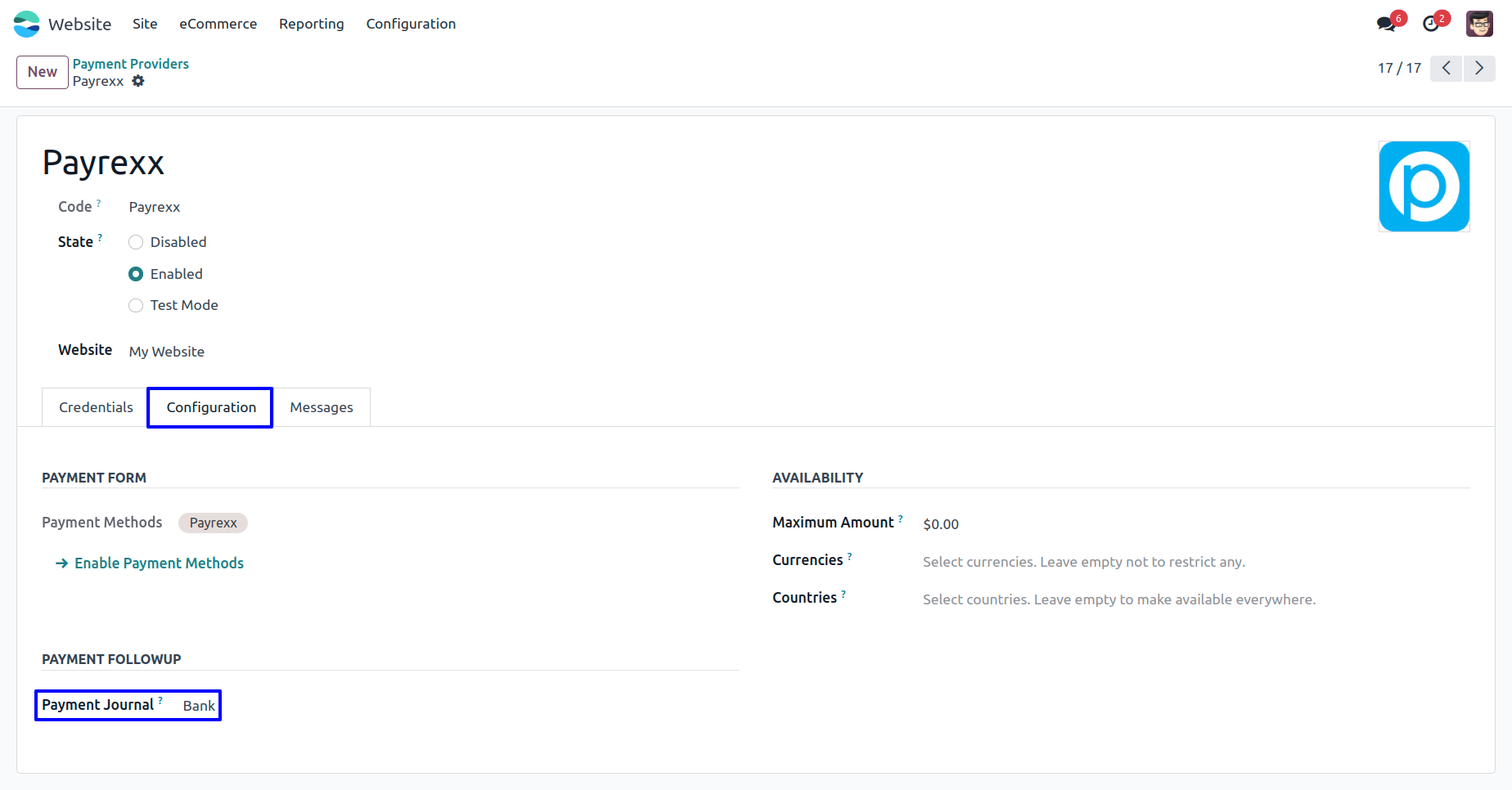Viewport: 1512px width, 790px height.
Task: Click the New button
Action: (43, 72)
